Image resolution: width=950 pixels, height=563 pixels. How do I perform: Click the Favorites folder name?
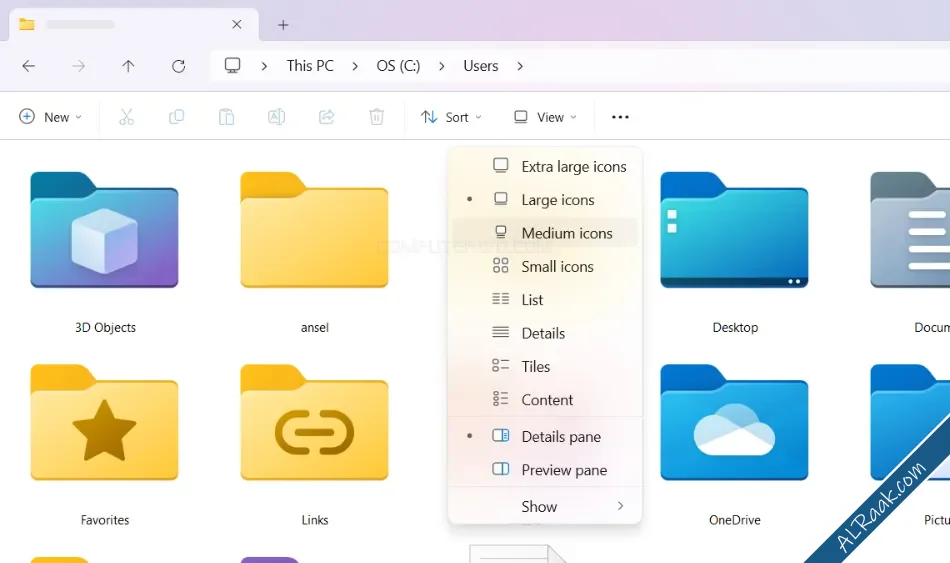[105, 519]
